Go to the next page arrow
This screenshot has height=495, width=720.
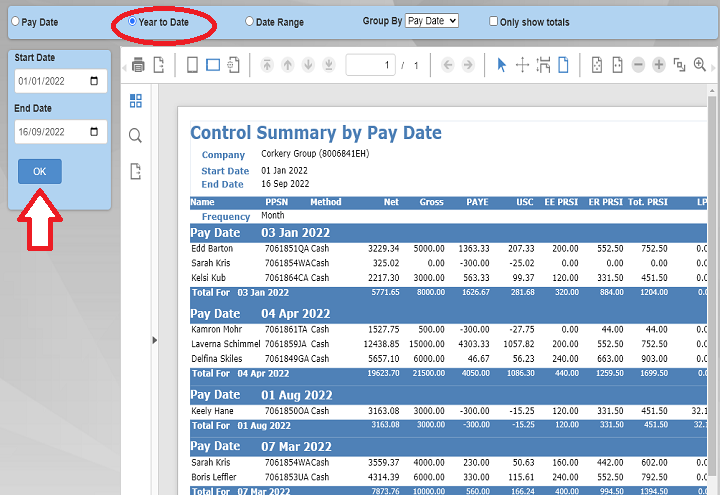click(x=468, y=65)
